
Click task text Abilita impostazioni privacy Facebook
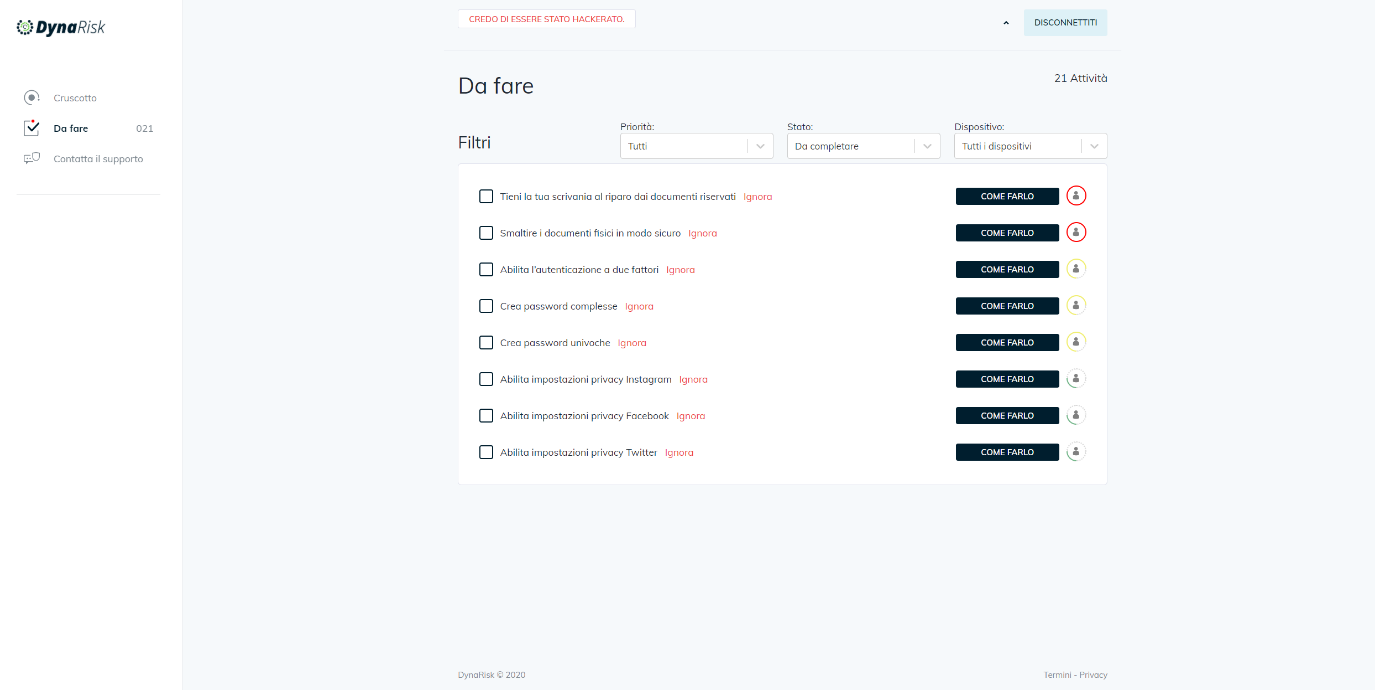click(x=584, y=415)
